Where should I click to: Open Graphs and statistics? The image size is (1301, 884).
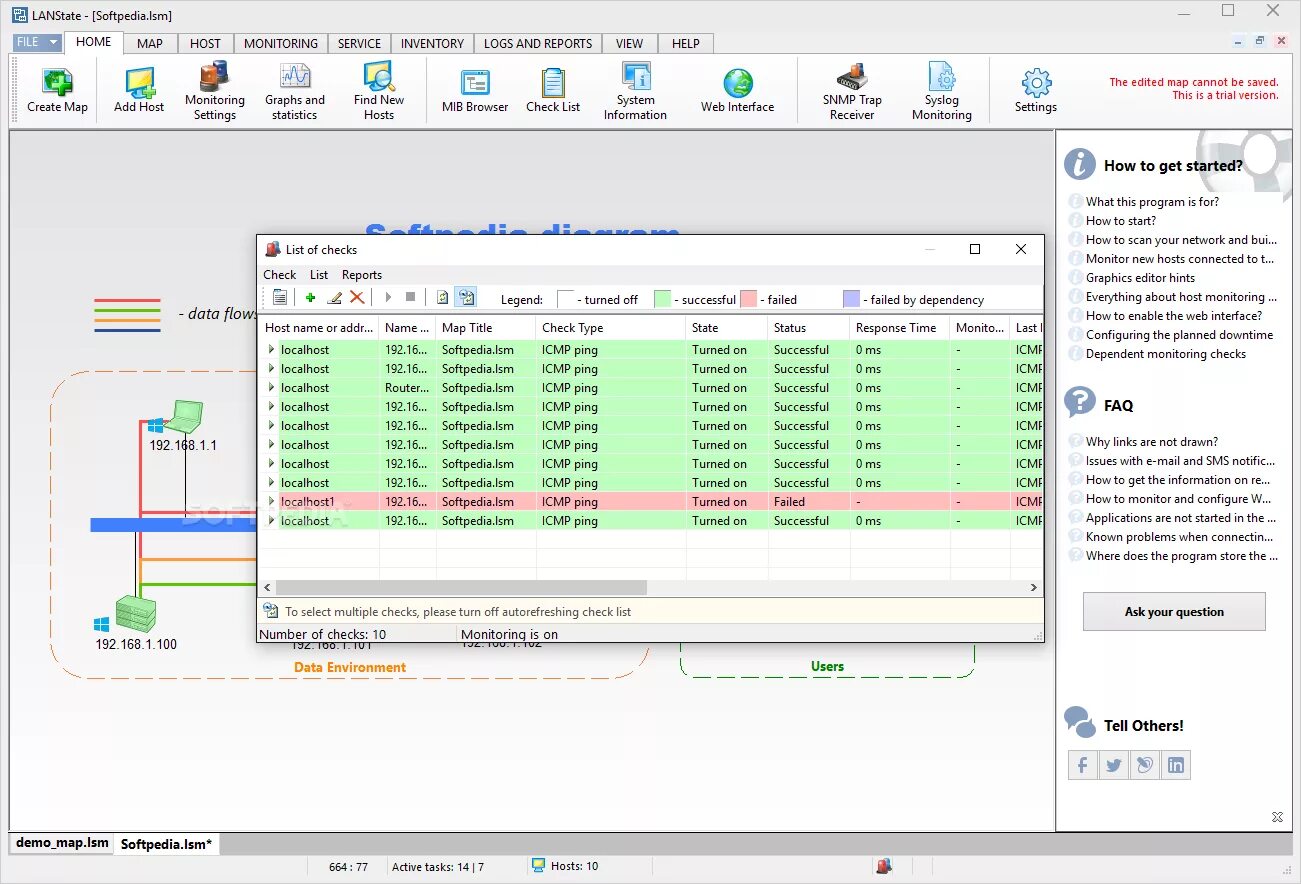tap(295, 77)
